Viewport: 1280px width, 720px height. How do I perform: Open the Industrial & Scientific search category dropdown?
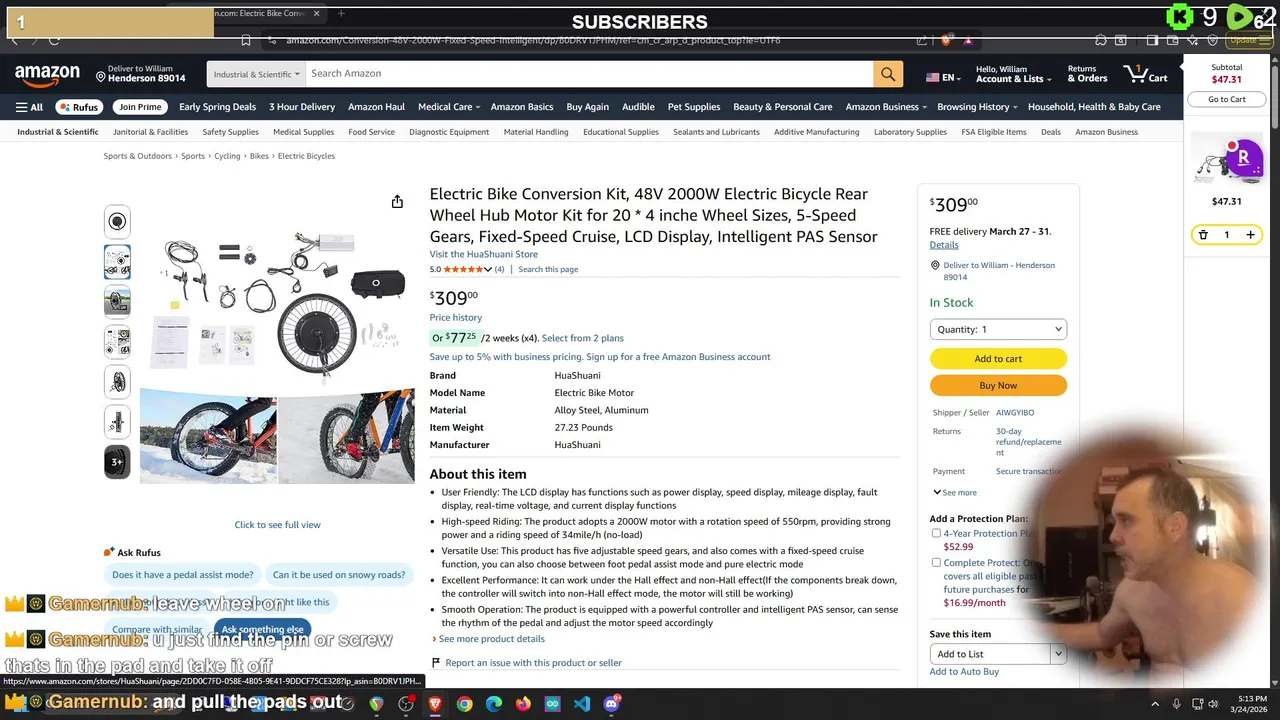(256, 74)
